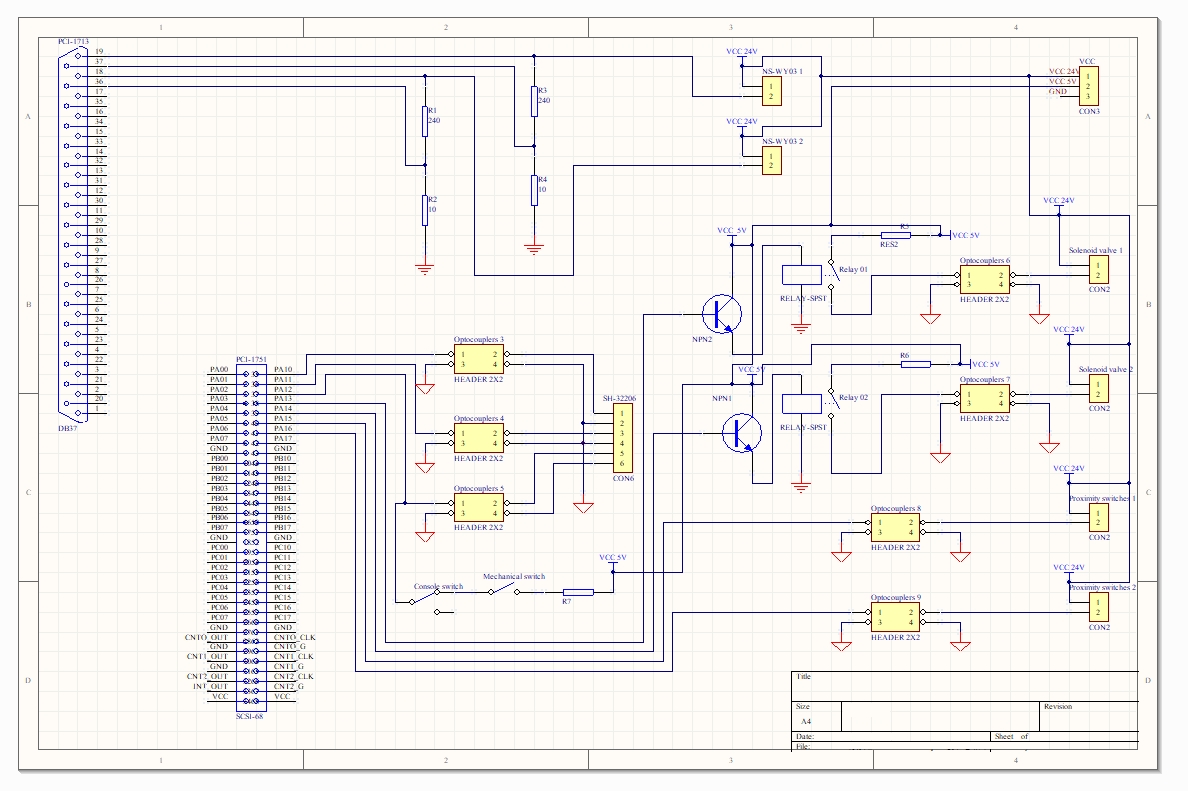Select the NPN2 transistor symbol

tap(722, 314)
